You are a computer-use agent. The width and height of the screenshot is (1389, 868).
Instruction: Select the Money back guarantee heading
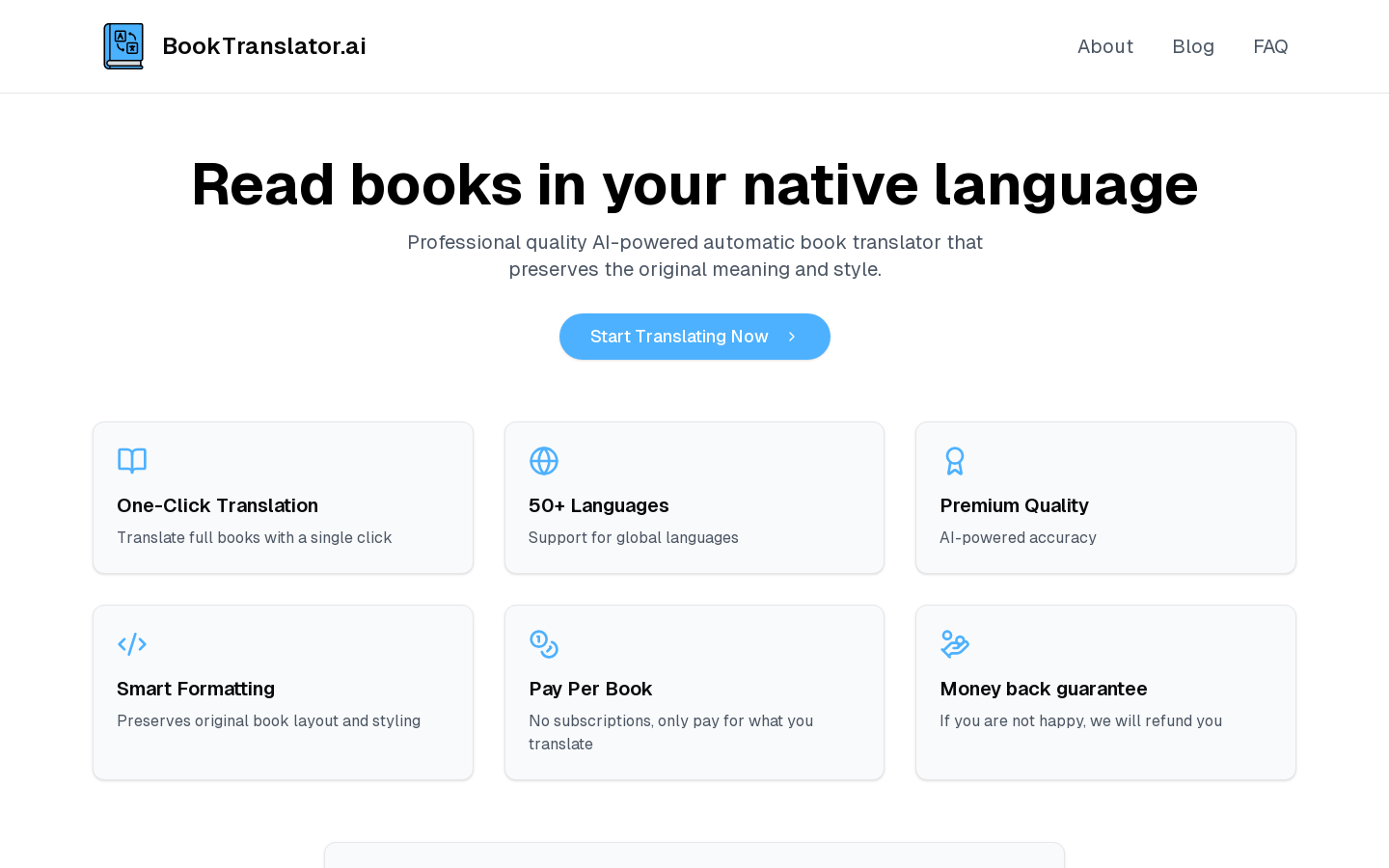pos(1044,689)
